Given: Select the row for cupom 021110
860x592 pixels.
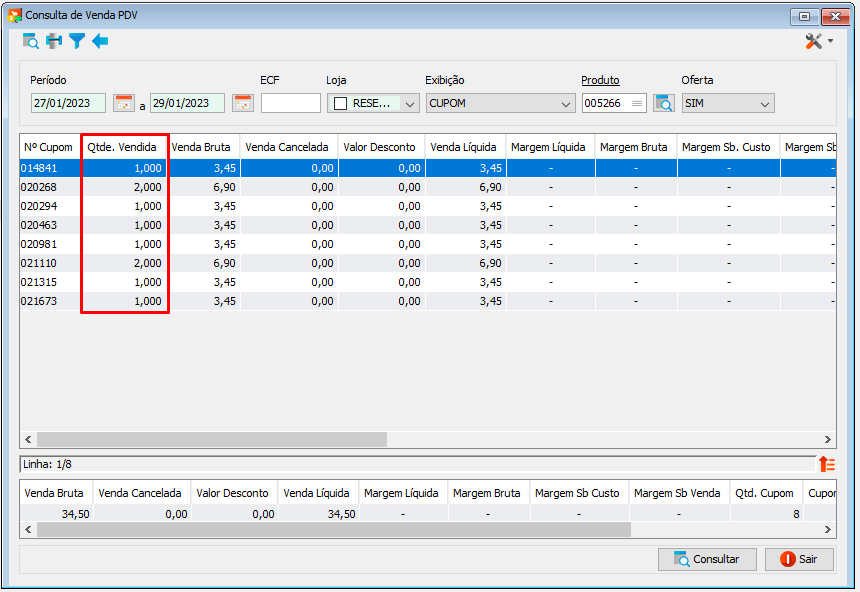Looking at the screenshot, I should [x=428, y=263].
